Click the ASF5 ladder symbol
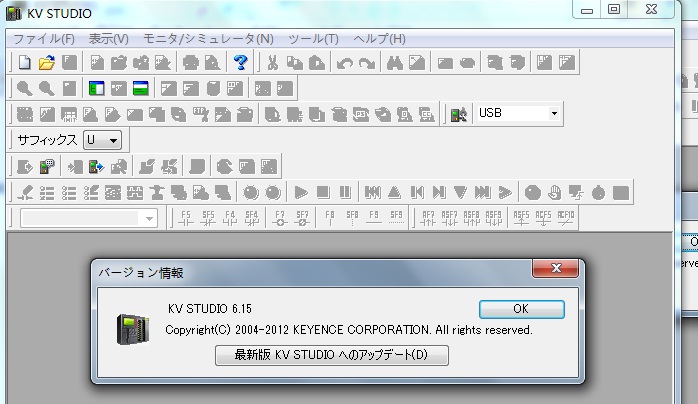 pyautogui.click(x=521, y=218)
